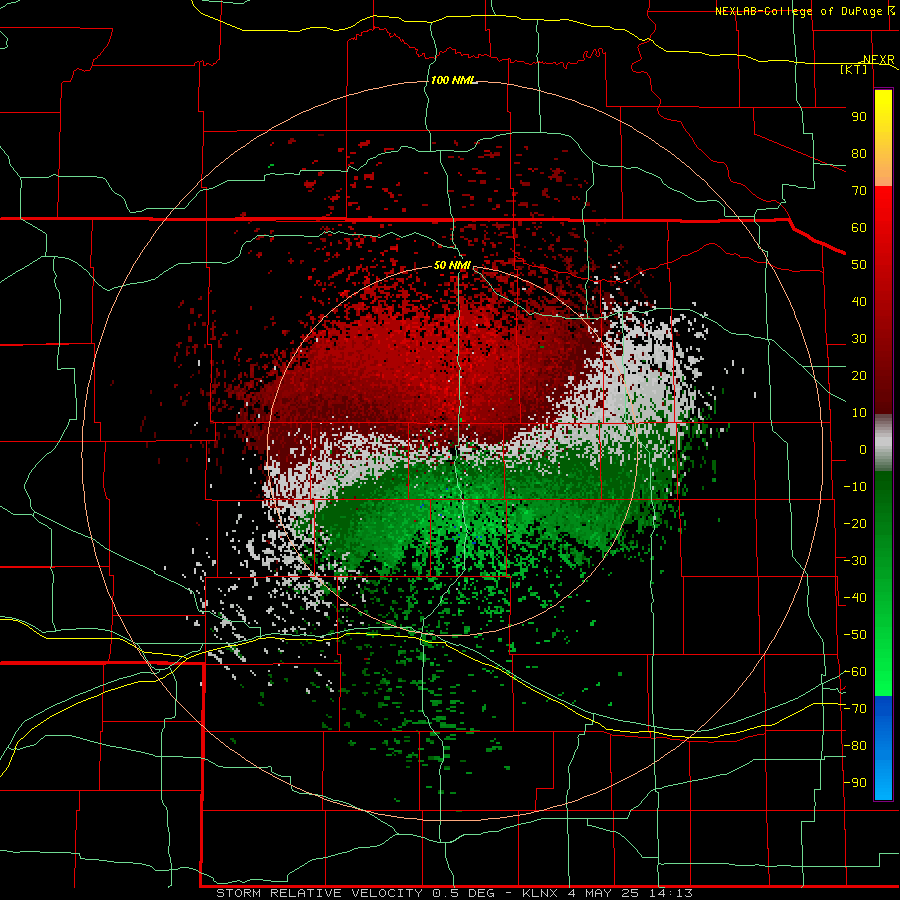Click the -40 value on the velocity scale
Image resolution: width=900 pixels, height=900 pixels.
pos(855,598)
